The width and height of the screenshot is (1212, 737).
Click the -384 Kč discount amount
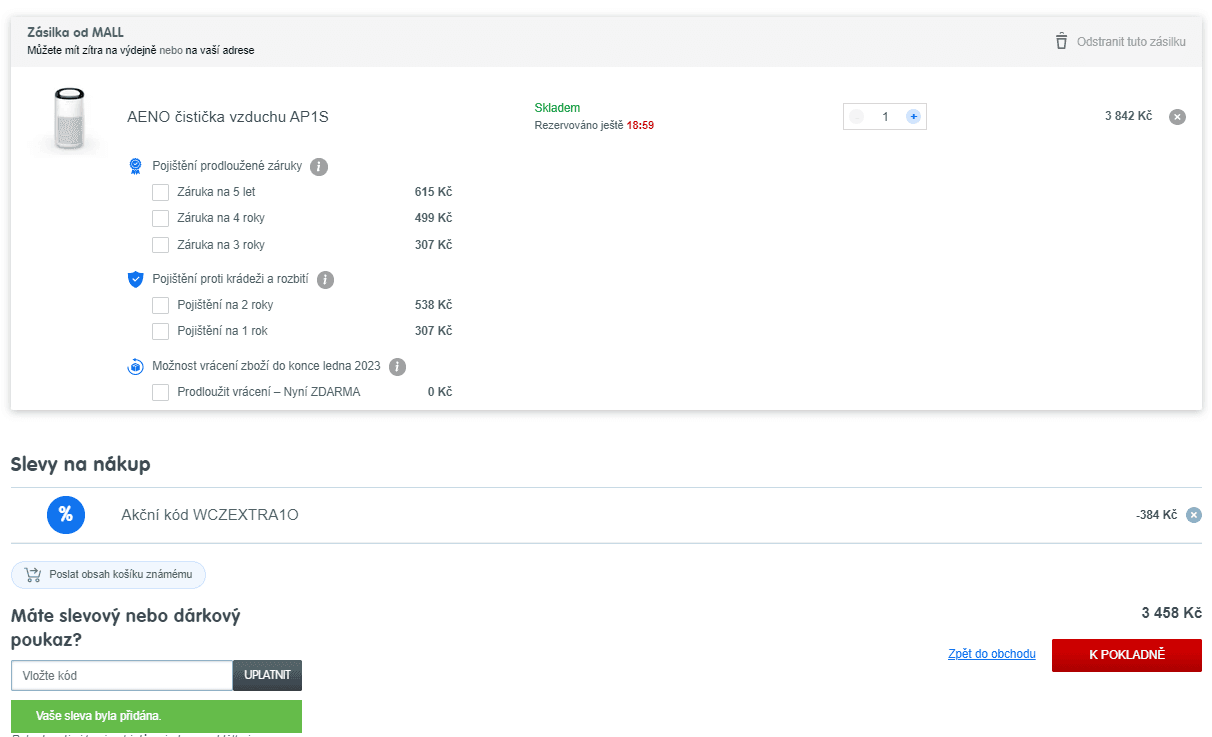(x=1157, y=515)
